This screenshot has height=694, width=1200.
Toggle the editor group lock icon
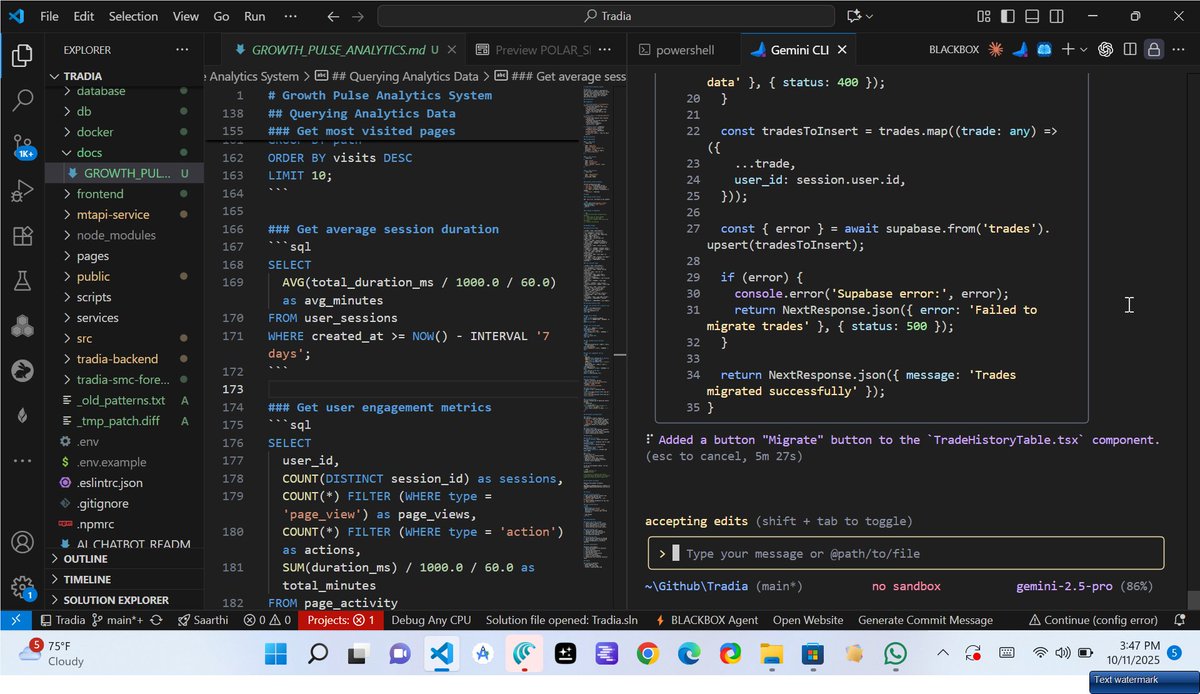click(1154, 49)
